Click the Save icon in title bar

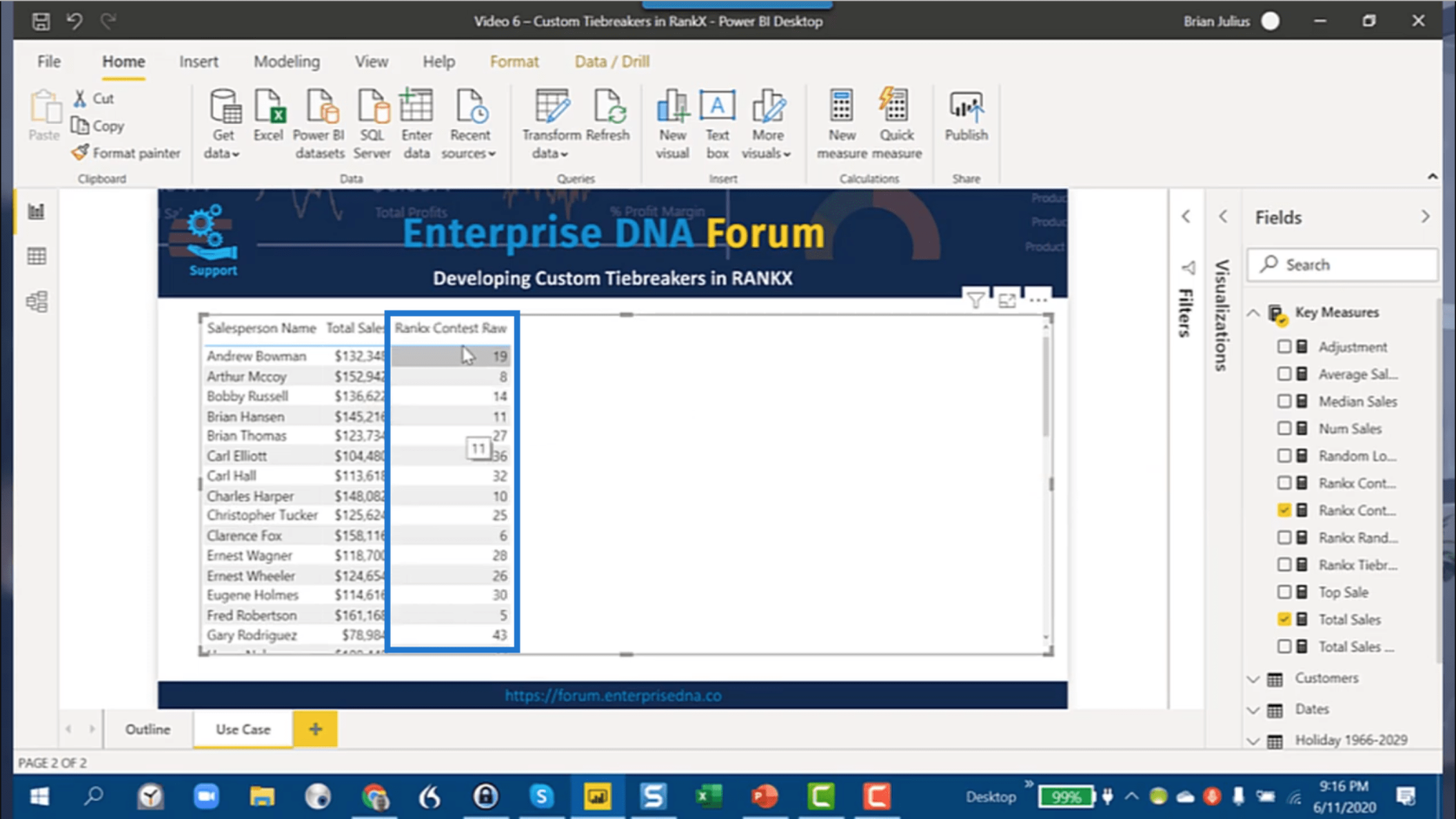point(41,22)
